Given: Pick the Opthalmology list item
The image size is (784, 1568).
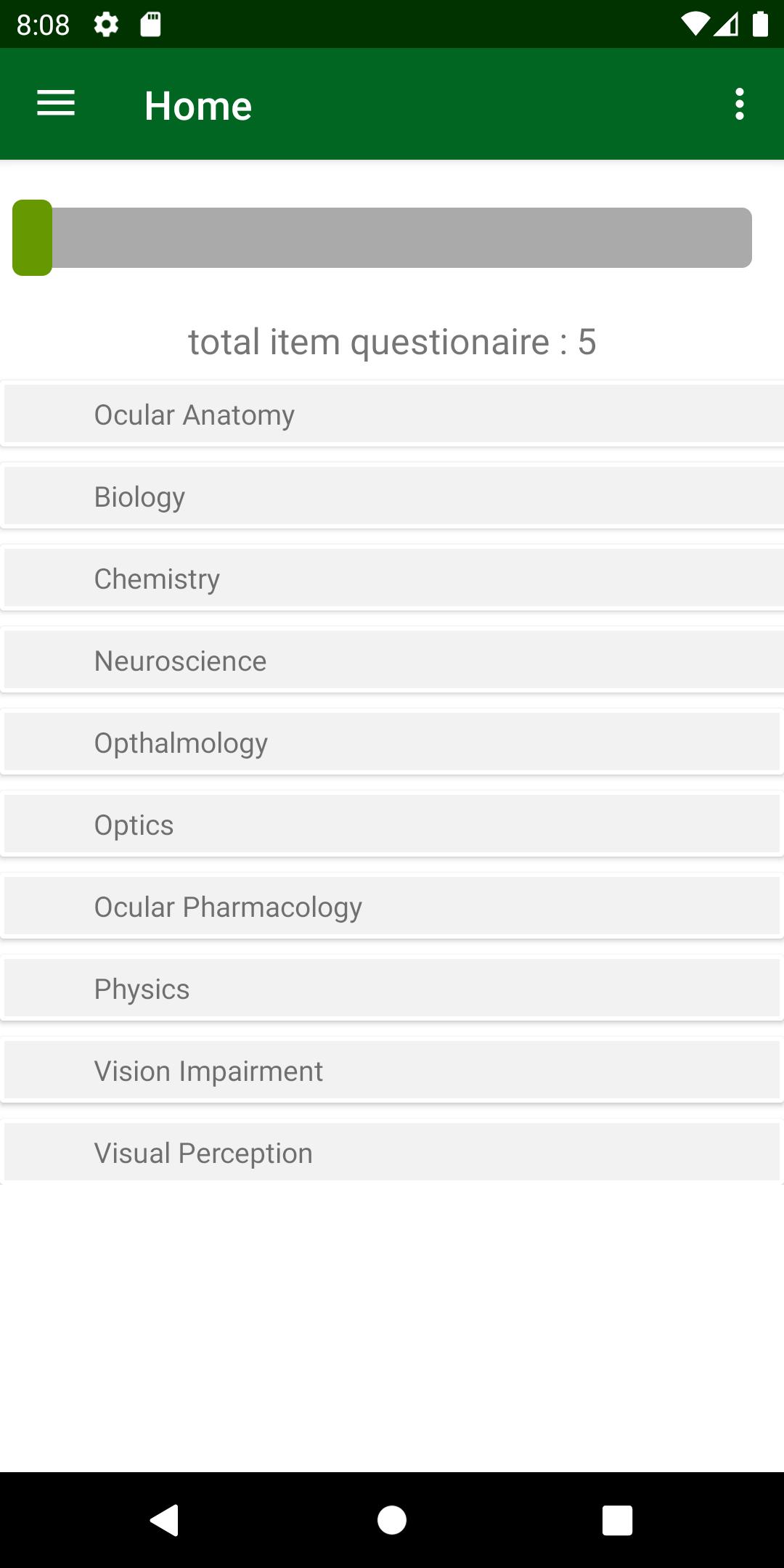Looking at the screenshot, I should [392, 743].
